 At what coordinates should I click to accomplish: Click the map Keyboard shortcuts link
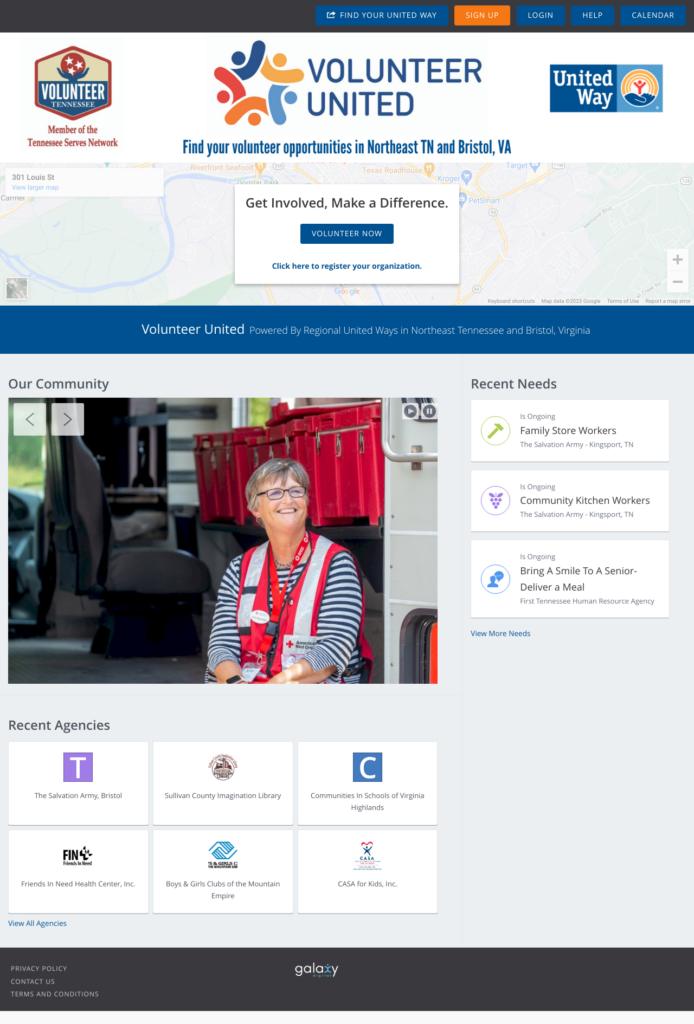tap(511, 301)
